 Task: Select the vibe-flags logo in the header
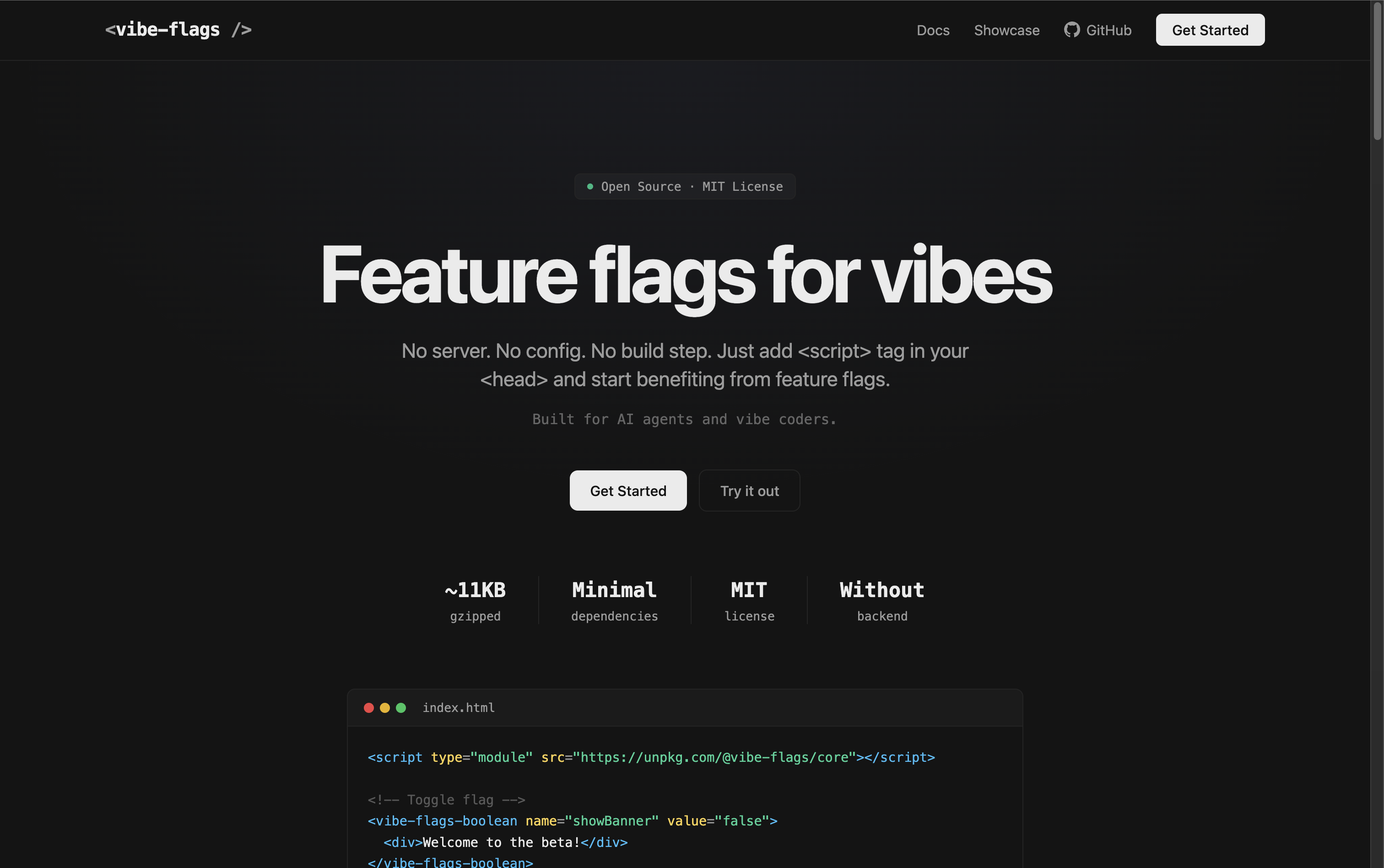[178, 29]
